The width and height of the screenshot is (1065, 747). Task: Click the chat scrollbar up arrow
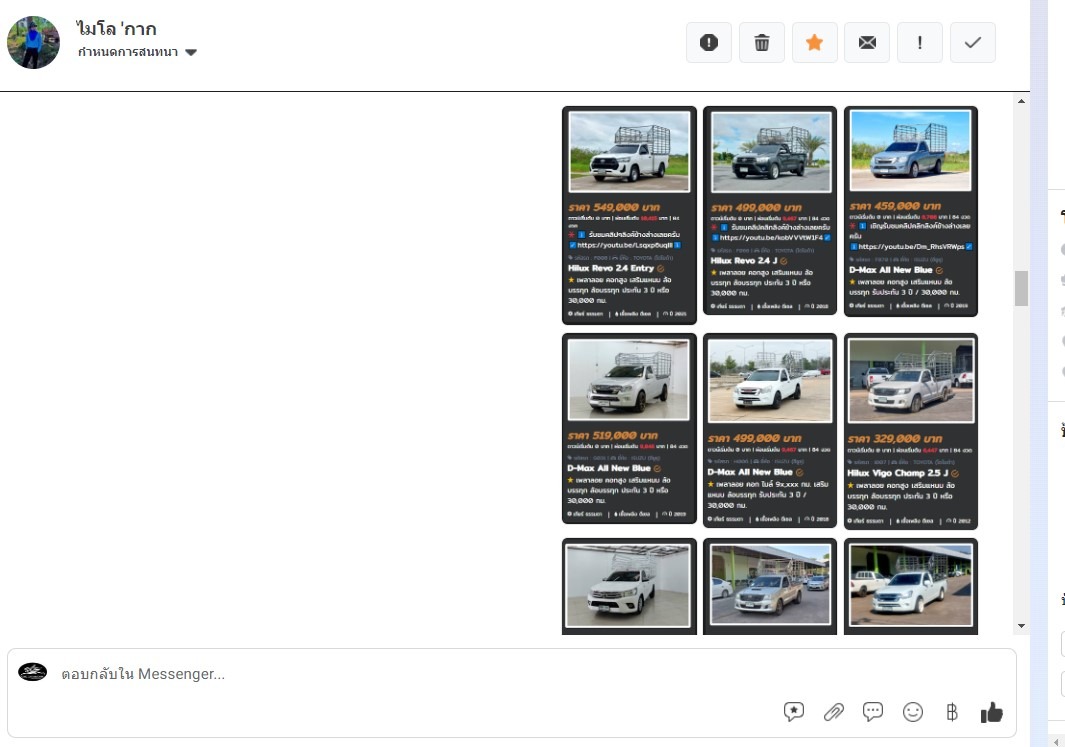tap(1021, 101)
